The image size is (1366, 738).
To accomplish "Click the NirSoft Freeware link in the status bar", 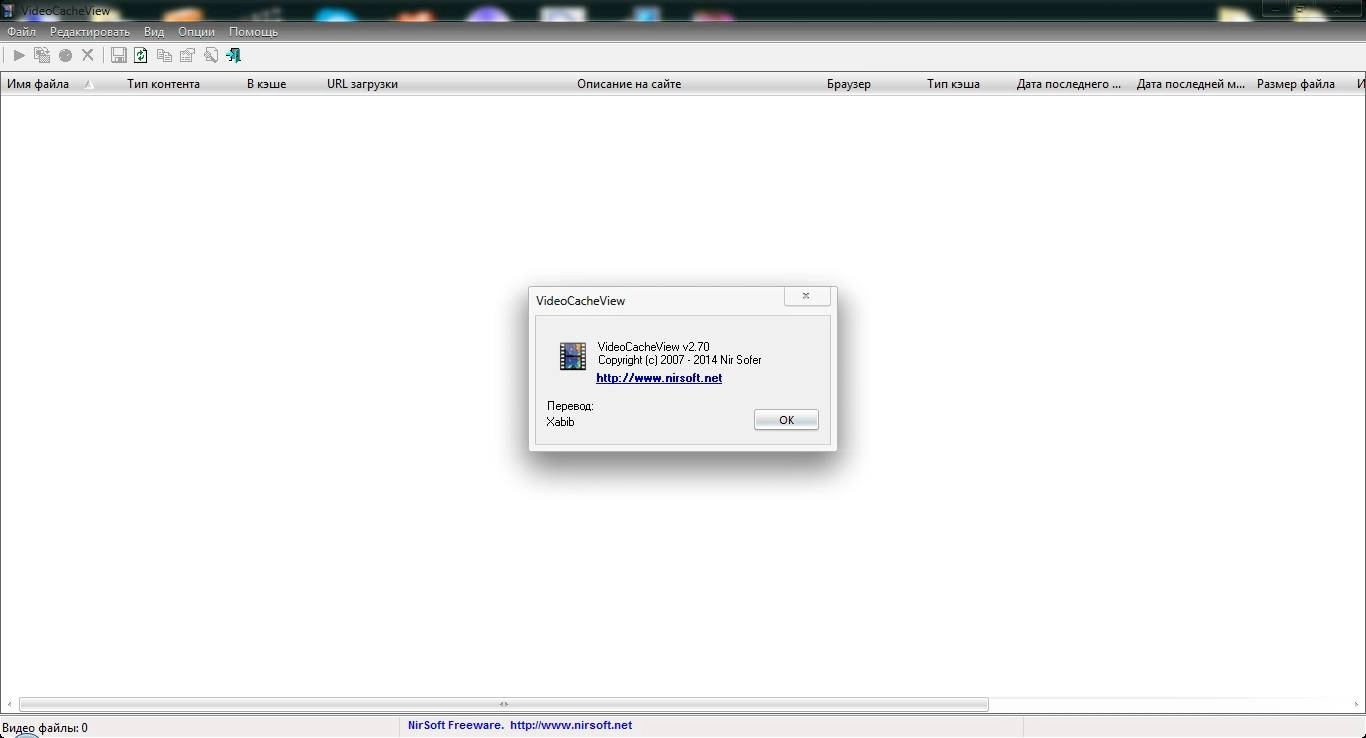I will pyautogui.click(x=520, y=725).
